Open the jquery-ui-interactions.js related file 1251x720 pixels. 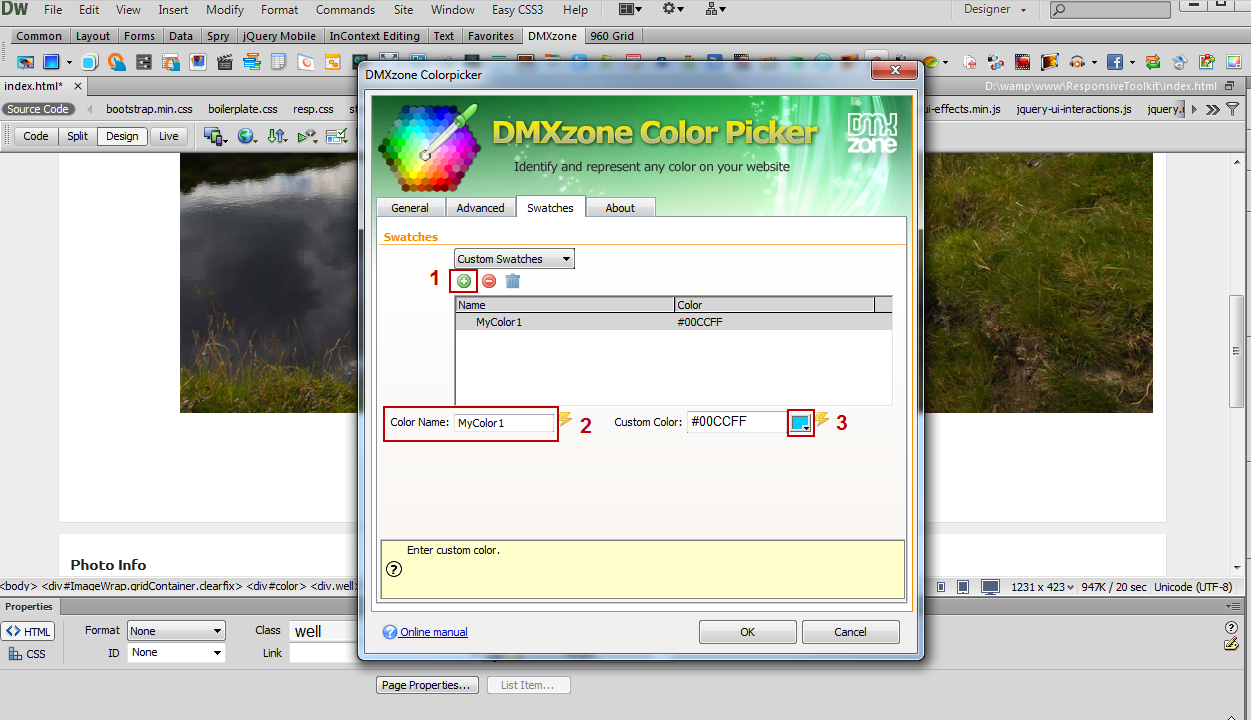(1074, 109)
